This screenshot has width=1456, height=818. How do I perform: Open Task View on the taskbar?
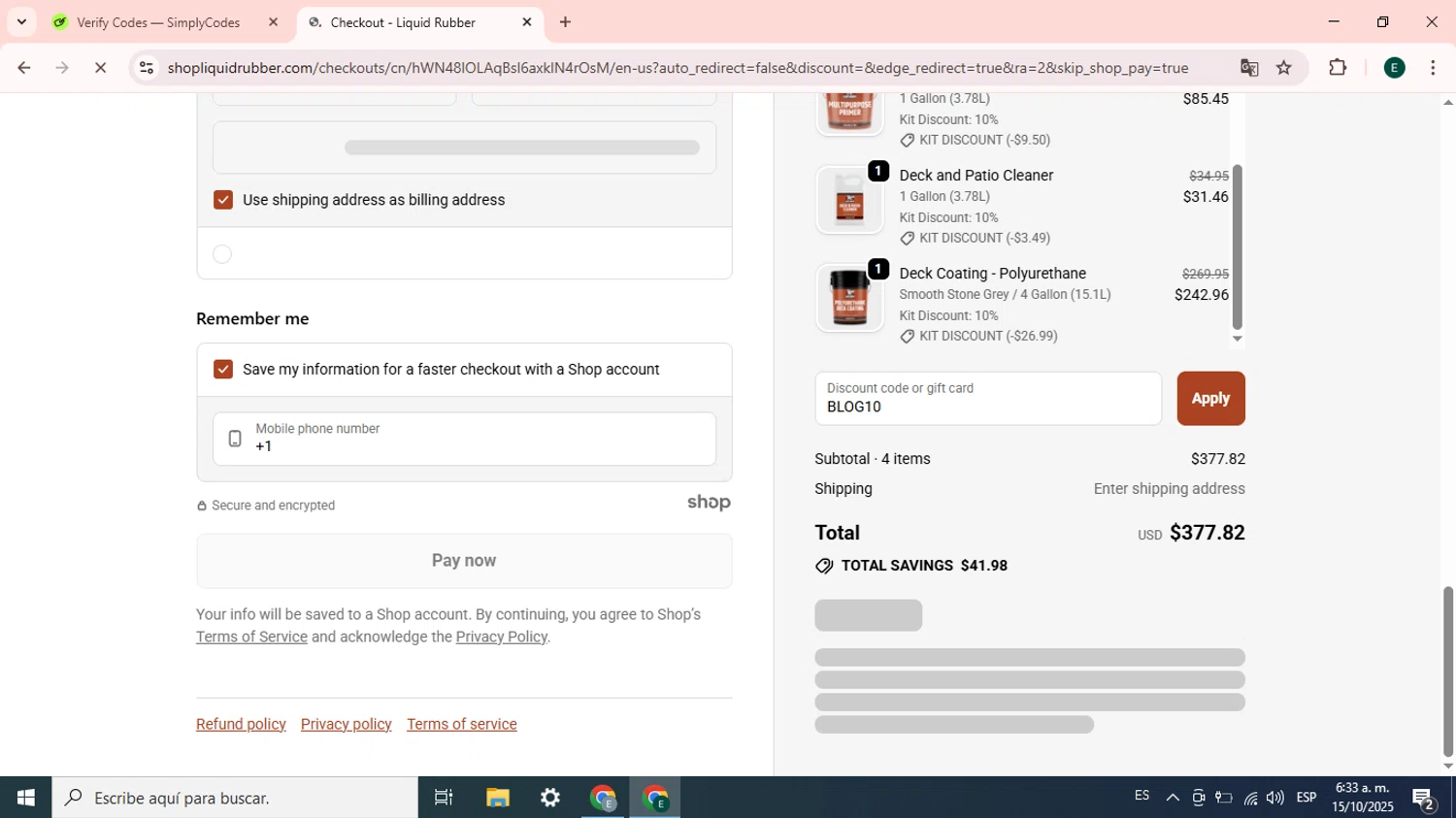[x=444, y=798]
